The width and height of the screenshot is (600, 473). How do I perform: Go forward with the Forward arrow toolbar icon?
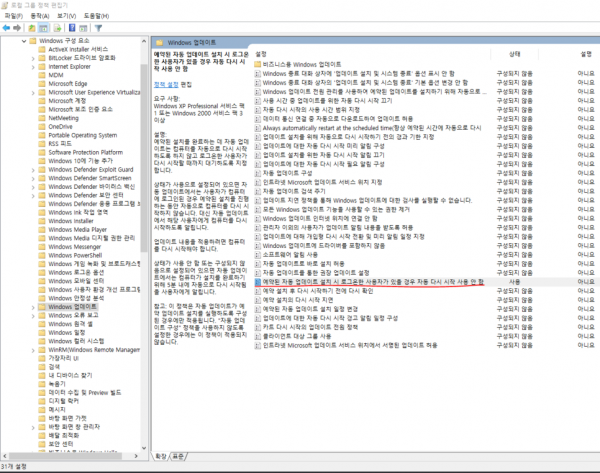click(x=17, y=28)
